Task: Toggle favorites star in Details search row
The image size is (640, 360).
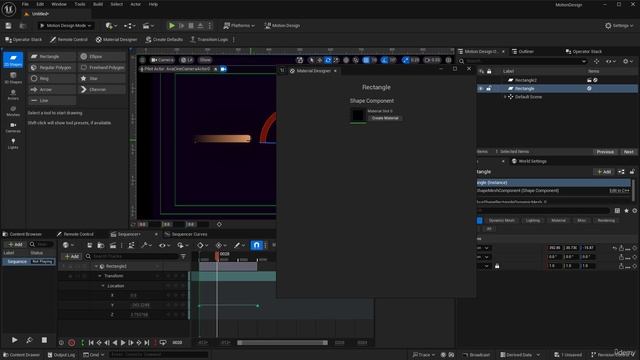Action: click(x=626, y=211)
